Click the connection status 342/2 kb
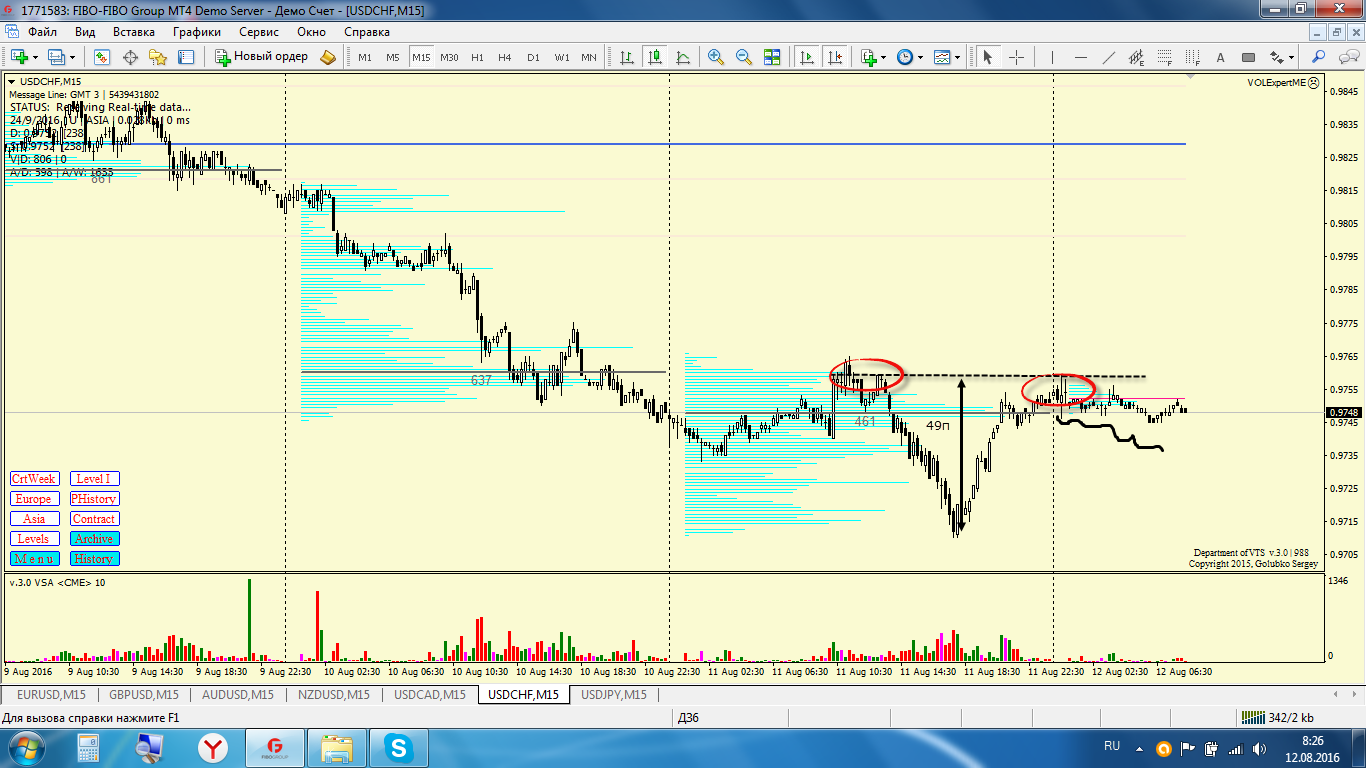This screenshot has height=768, width=1366. pos(1277,718)
